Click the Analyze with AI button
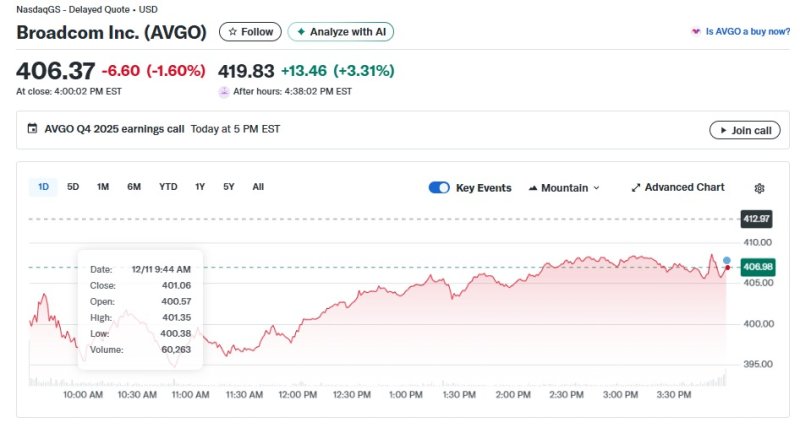 (x=341, y=32)
